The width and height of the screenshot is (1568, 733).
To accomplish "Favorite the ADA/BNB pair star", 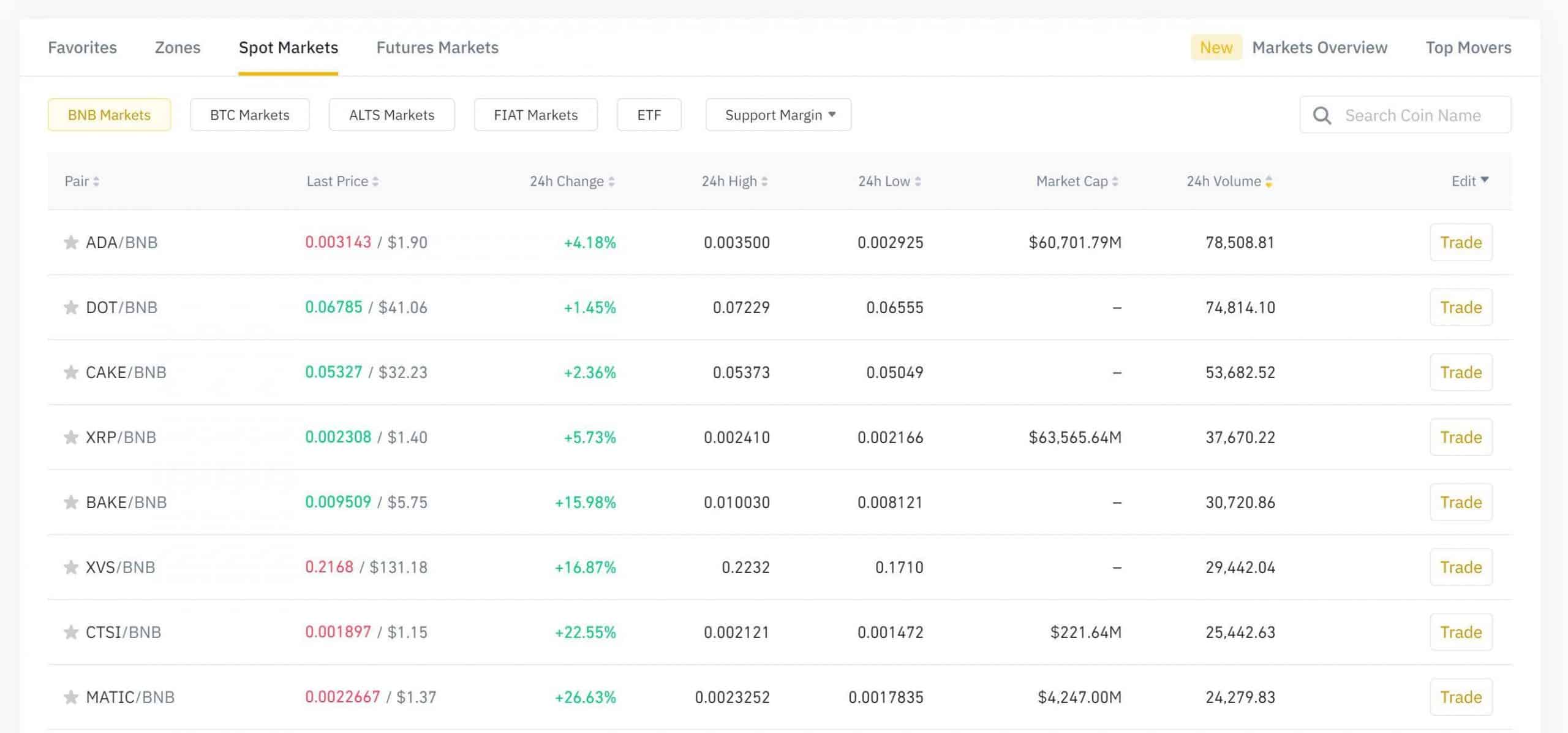I will click(x=71, y=242).
